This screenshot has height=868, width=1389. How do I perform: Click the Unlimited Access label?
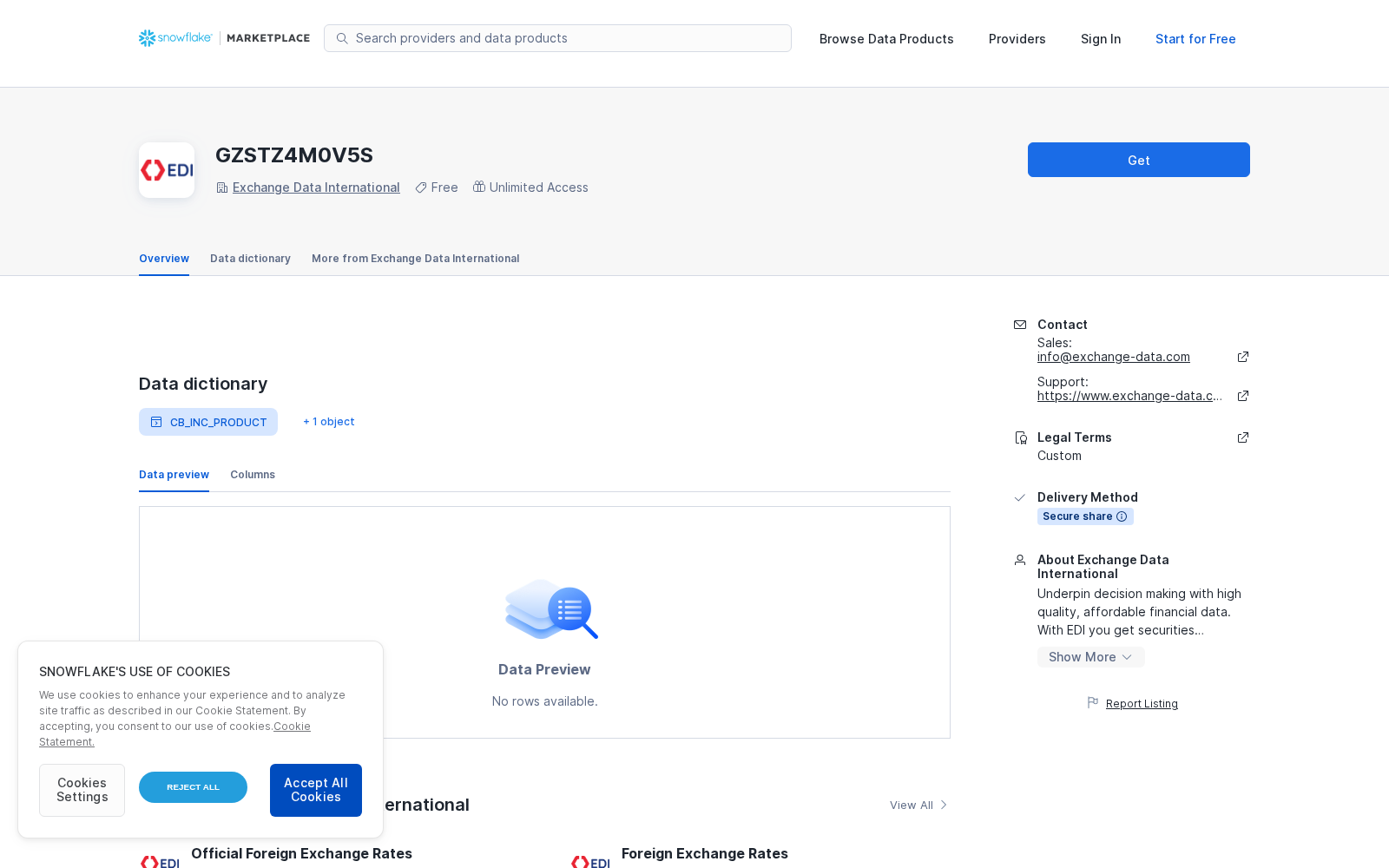click(x=538, y=187)
